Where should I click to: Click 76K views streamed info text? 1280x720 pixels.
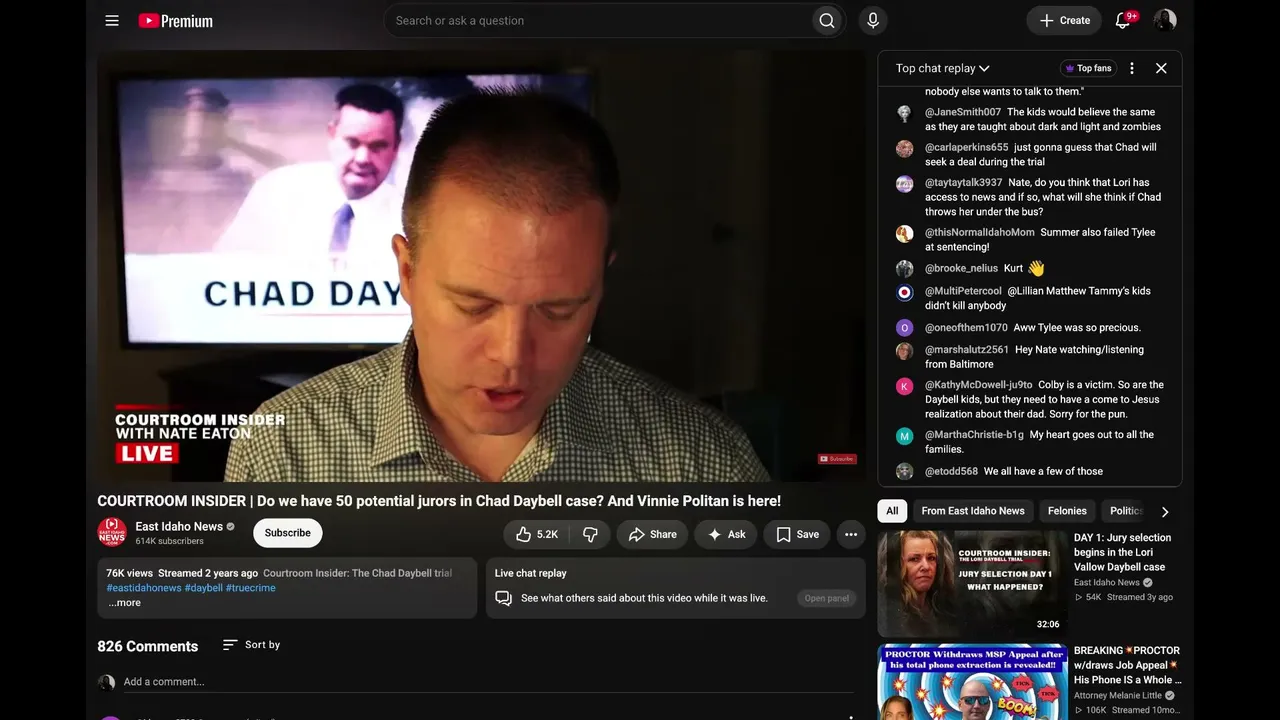(x=182, y=573)
